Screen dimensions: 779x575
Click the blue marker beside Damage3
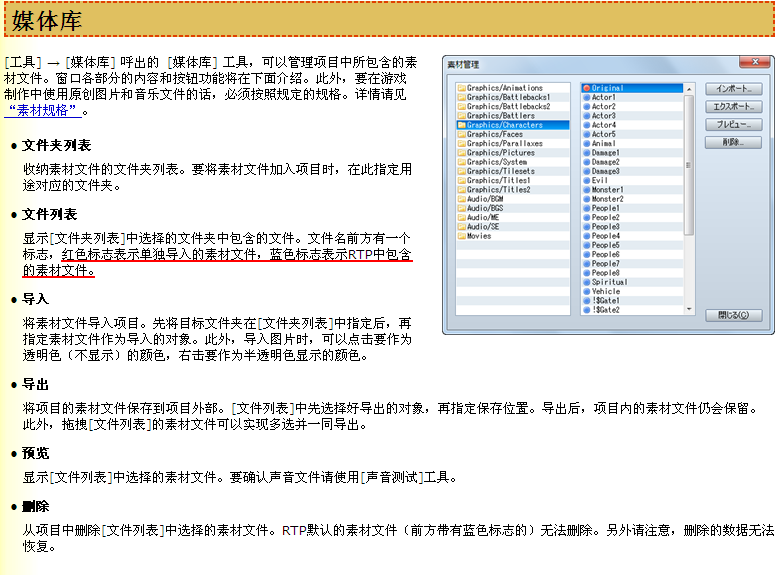(x=586, y=171)
